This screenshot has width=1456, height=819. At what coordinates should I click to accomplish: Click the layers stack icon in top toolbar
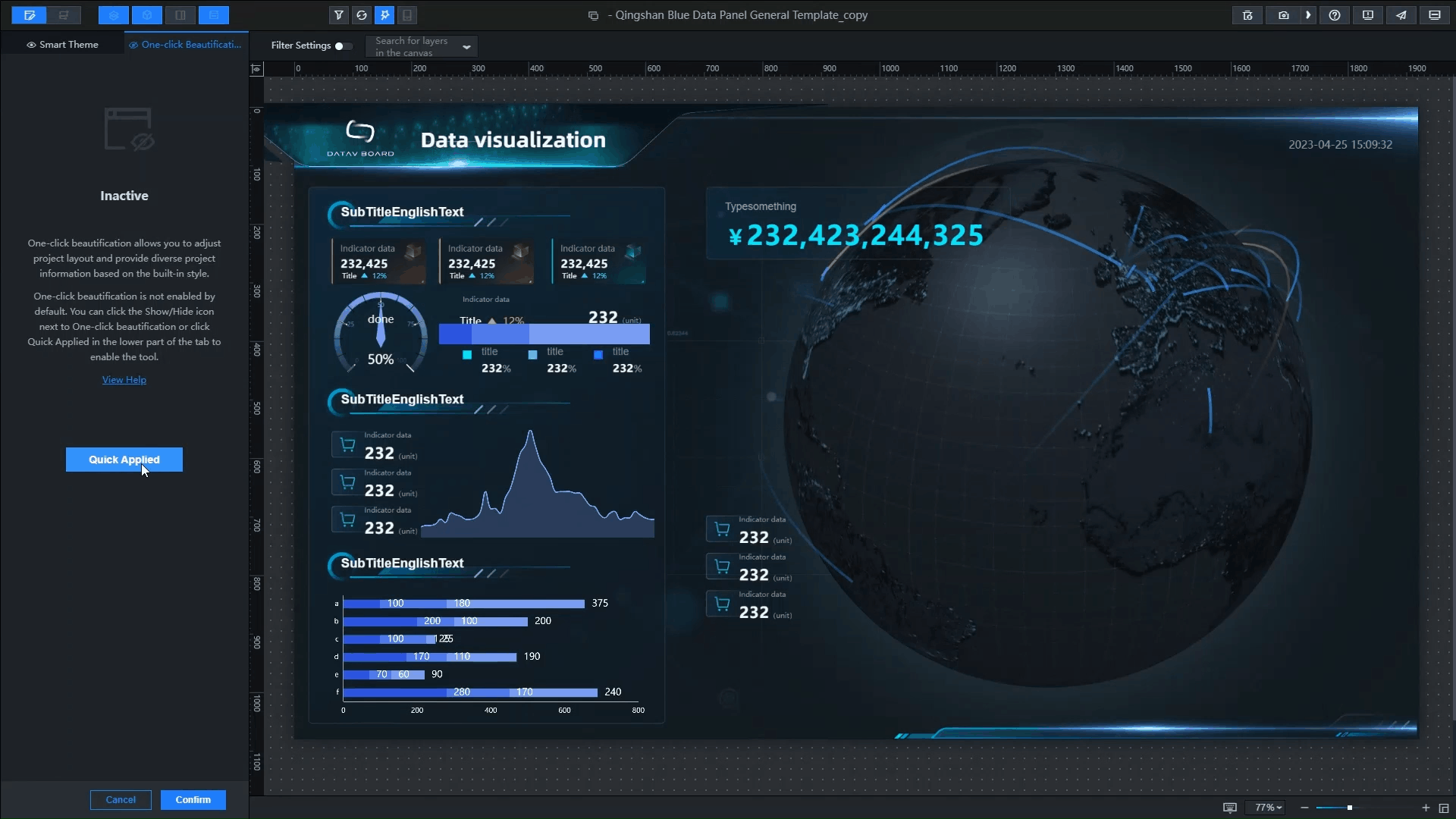113,15
